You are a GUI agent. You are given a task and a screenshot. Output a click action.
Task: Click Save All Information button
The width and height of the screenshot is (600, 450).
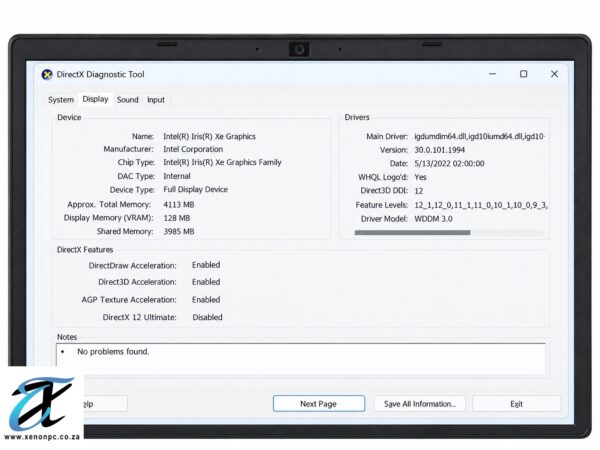point(420,404)
